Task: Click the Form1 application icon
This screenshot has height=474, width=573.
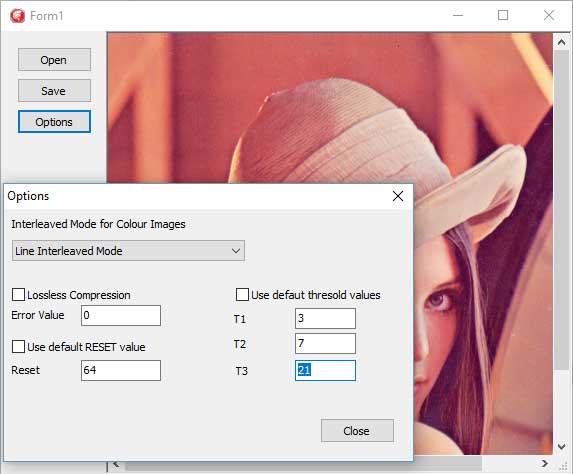Action: click(17, 16)
